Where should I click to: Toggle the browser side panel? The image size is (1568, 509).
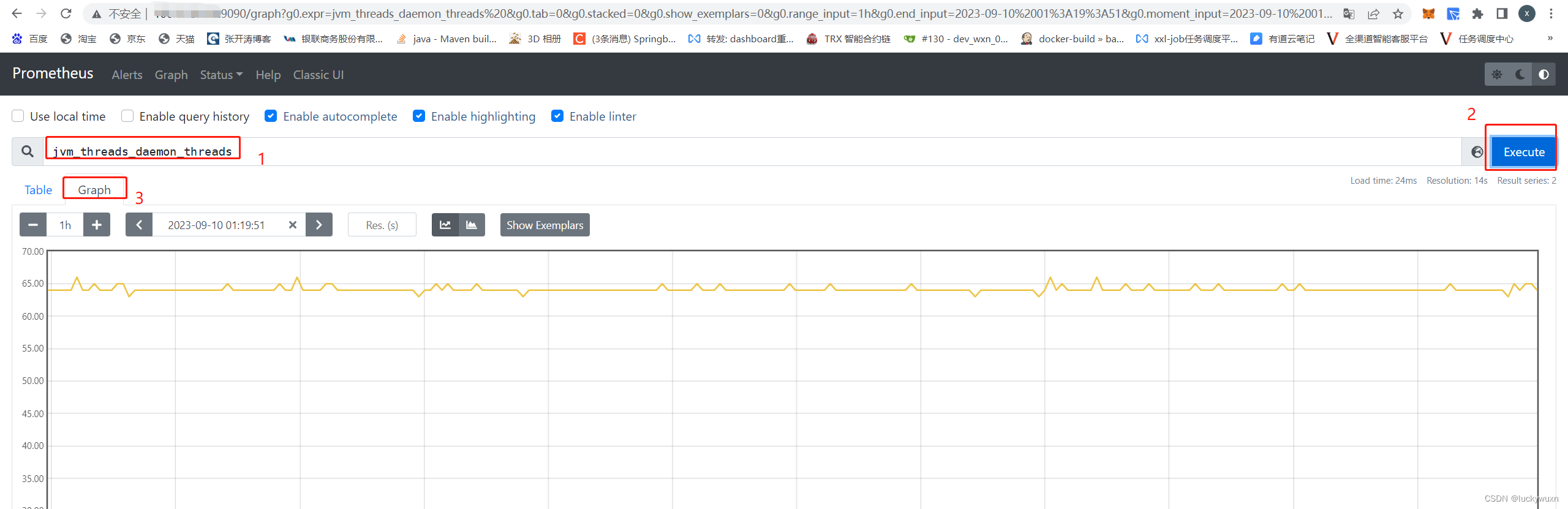click(1502, 13)
